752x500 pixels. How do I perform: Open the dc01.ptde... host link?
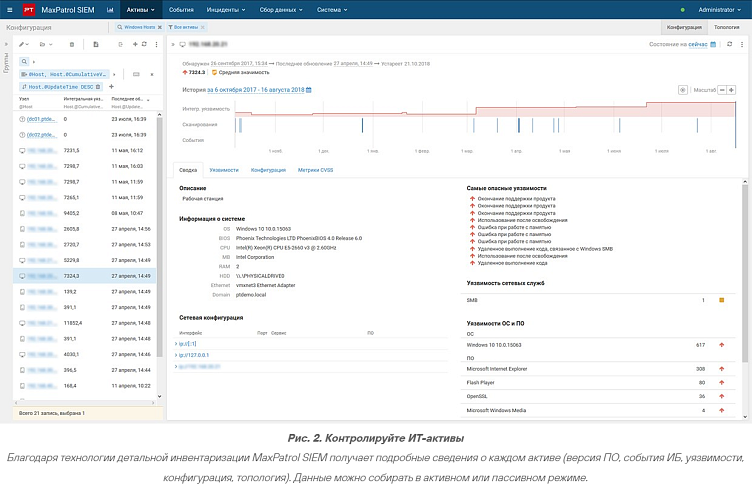41,119
